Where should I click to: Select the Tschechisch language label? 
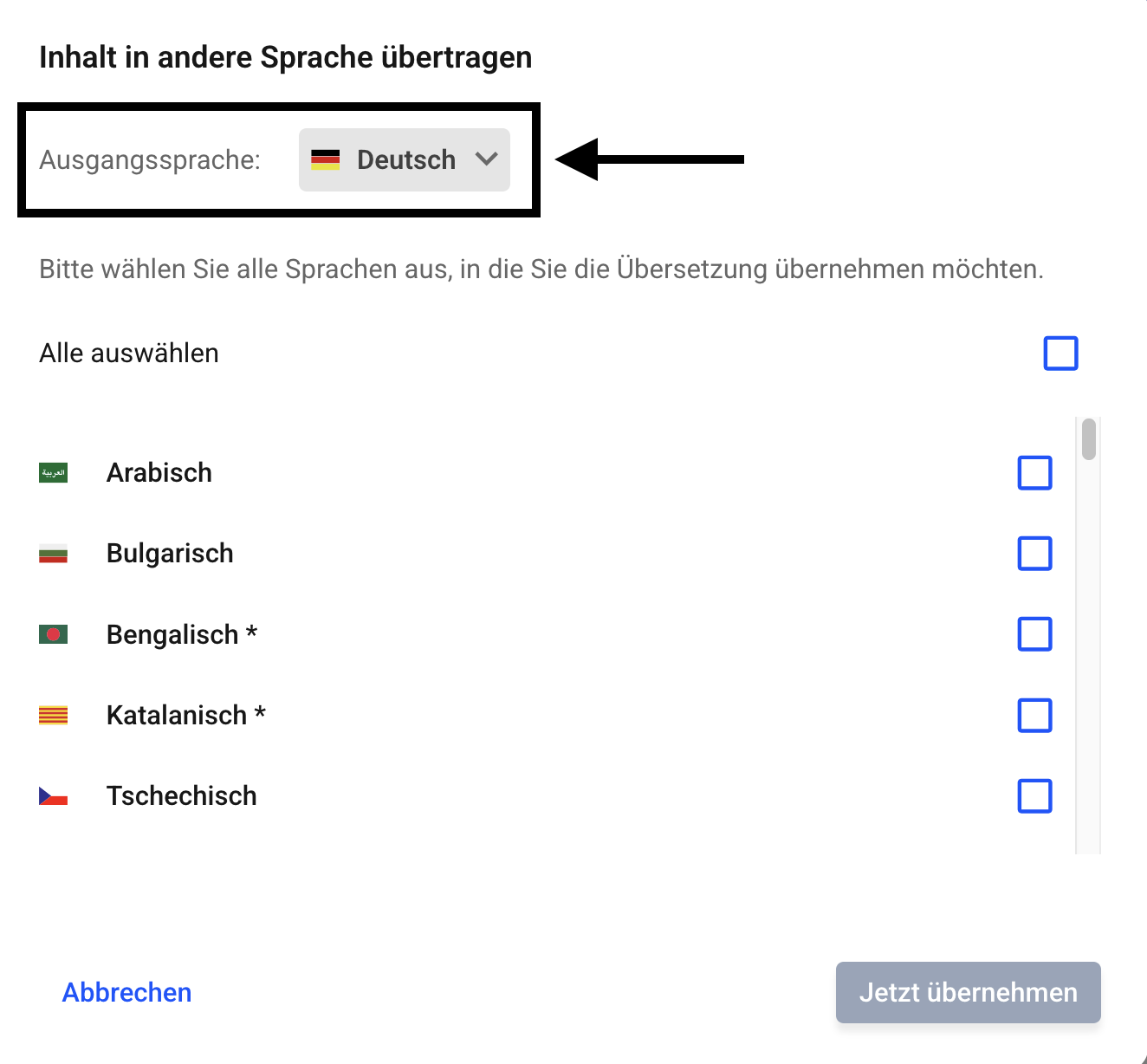(x=182, y=796)
